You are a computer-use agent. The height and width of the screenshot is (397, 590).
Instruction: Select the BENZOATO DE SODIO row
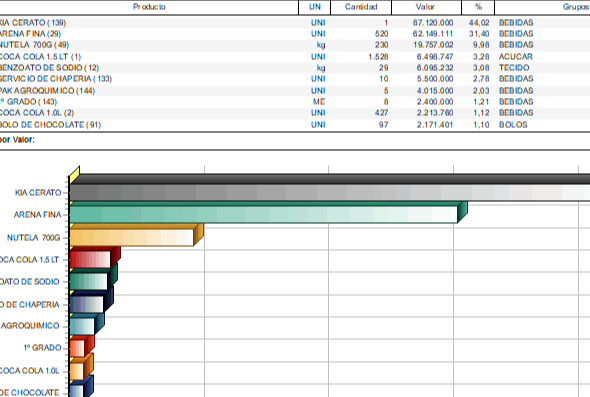(x=295, y=68)
